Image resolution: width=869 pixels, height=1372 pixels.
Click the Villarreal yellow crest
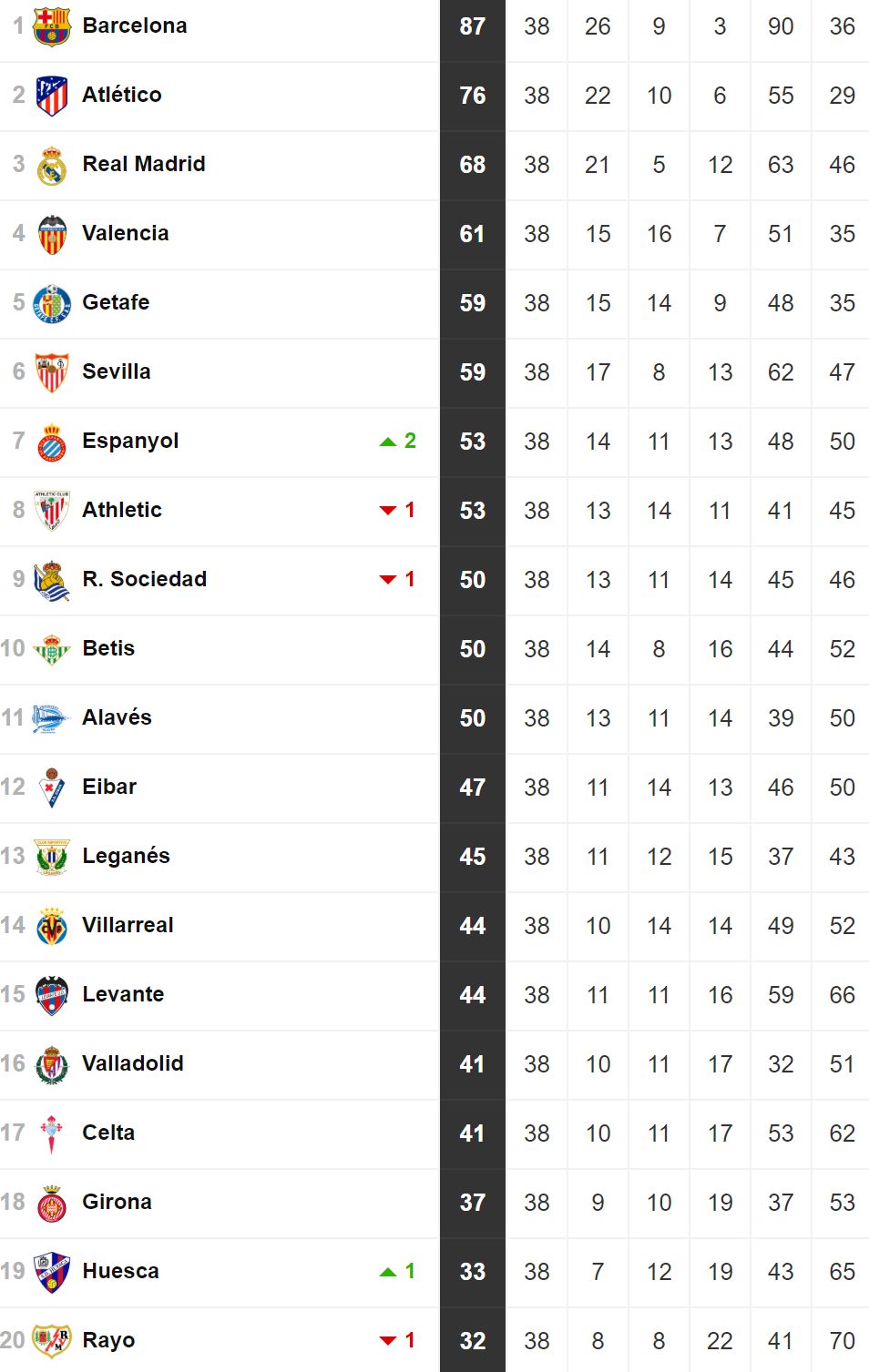pos(52,926)
